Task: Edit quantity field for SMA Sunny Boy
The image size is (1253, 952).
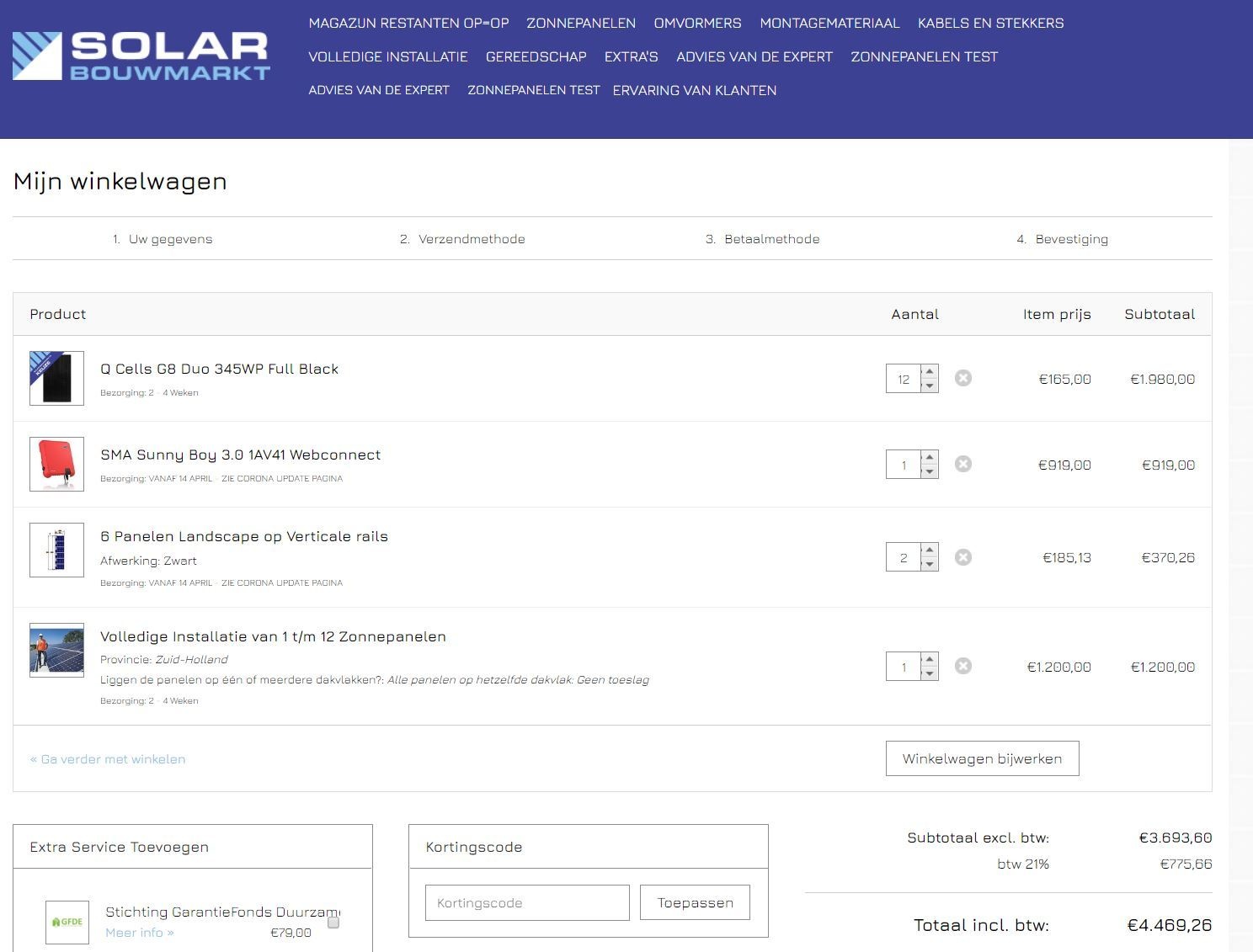Action: coord(904,465)
